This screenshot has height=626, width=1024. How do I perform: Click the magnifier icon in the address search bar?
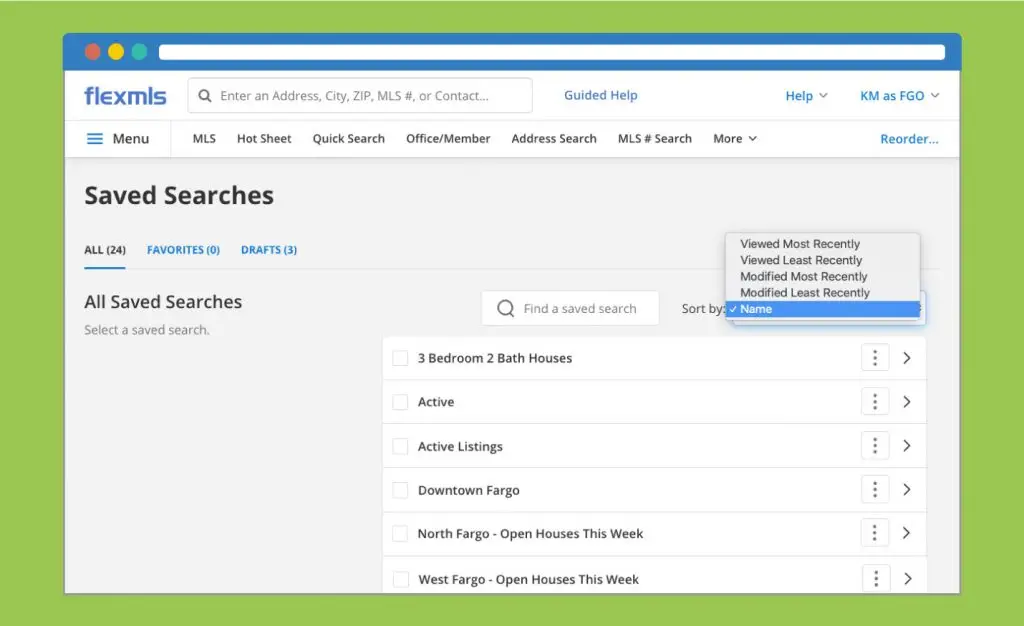click(205, 96)
